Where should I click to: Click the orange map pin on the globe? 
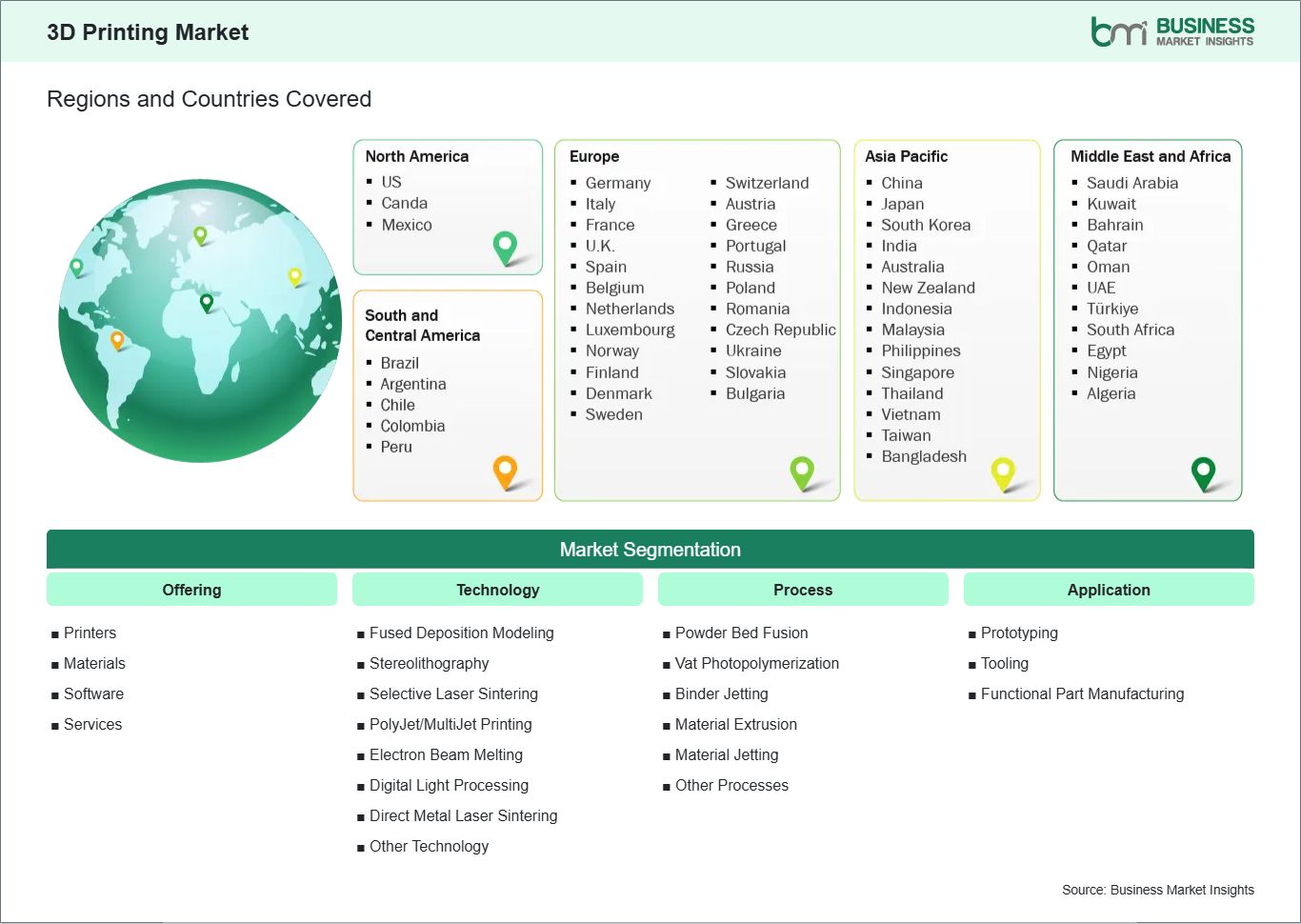[x=117, y=339]
